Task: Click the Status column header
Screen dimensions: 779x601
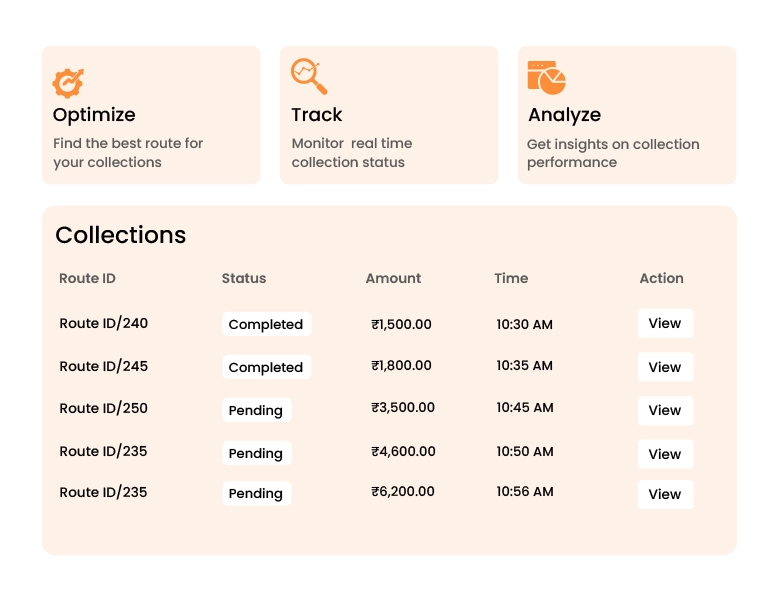Action: pyautogui.click(x=244, y=278)
